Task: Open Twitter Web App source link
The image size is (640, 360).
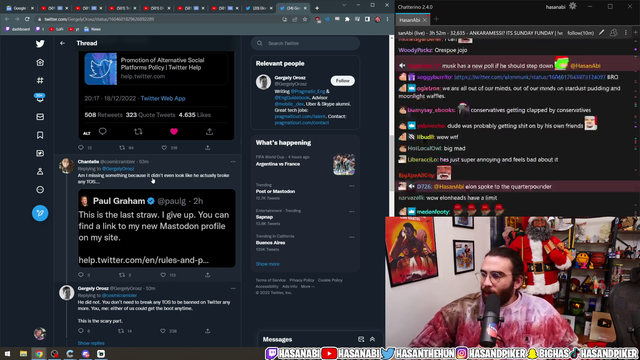Action: coord(163,98)
